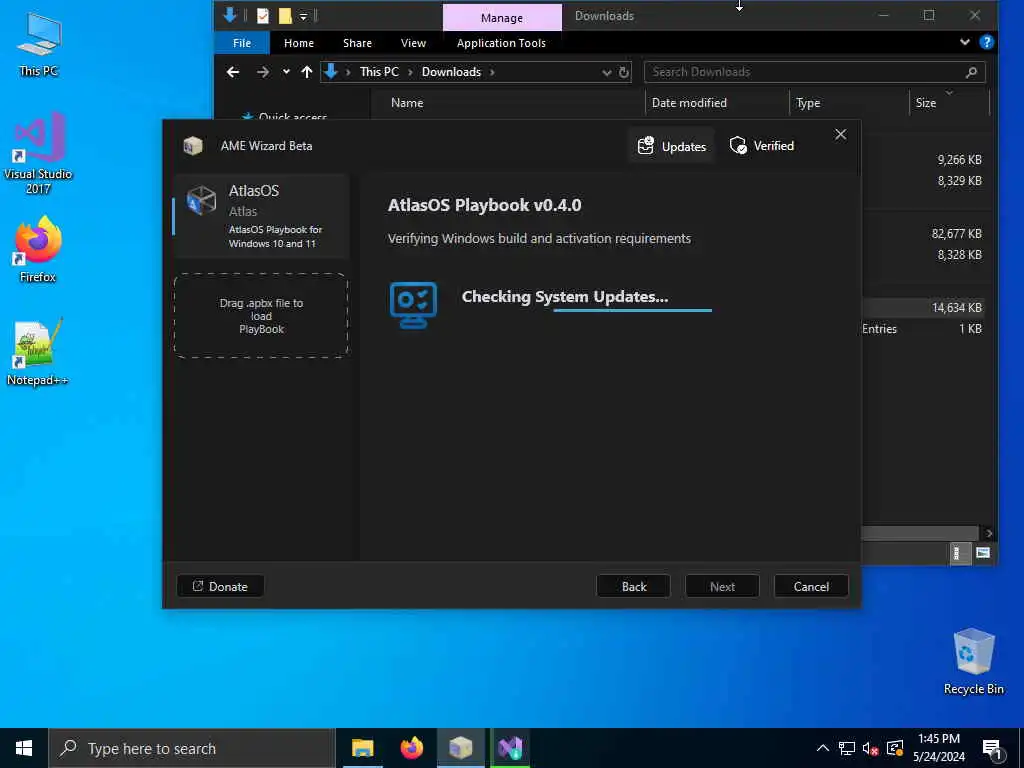Screen dimensions: 1024x768
Task: Open the Windows Start menu
Action: click(x=24, y=748)
